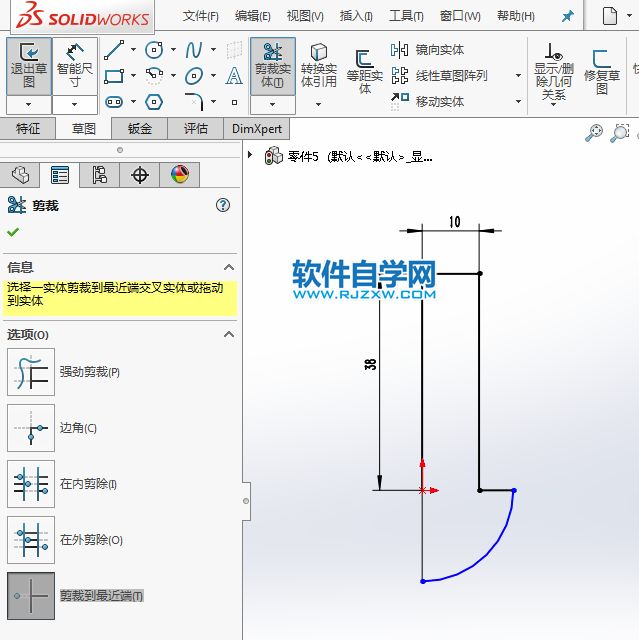Image resolution: width=639 pixels, height=640 pixels.
Task: Confirm trim with green checkmark
Action: [x=13, y=232]
